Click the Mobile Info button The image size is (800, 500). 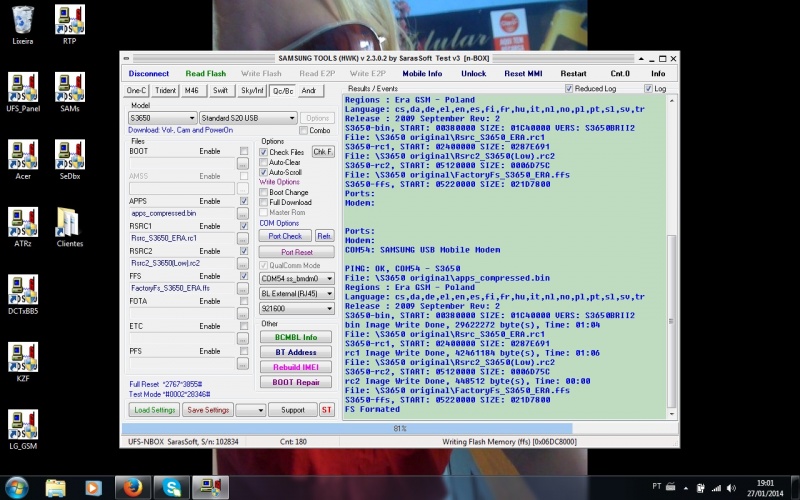click(x=422, y=73)
